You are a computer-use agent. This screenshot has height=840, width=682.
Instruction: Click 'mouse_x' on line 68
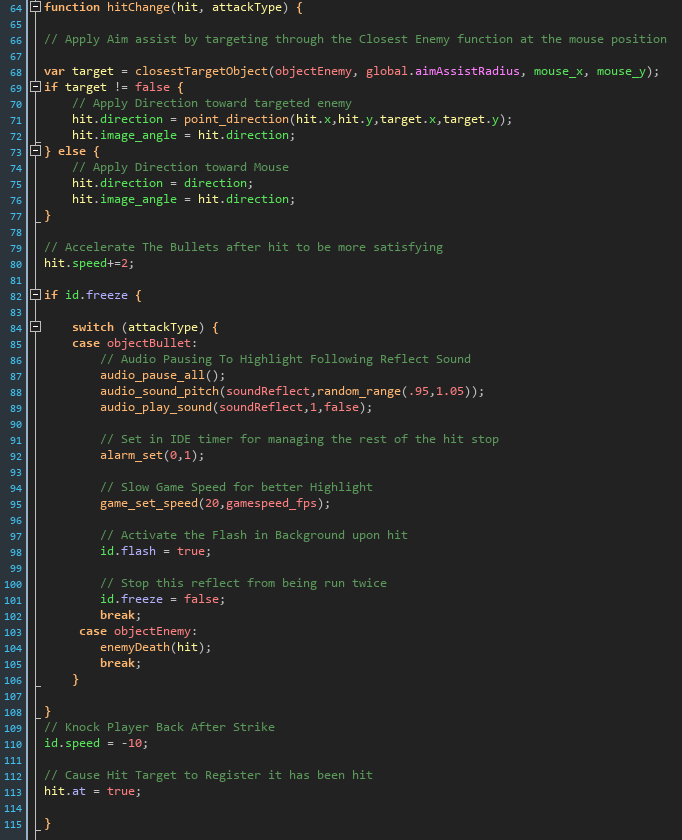point(558,71)
